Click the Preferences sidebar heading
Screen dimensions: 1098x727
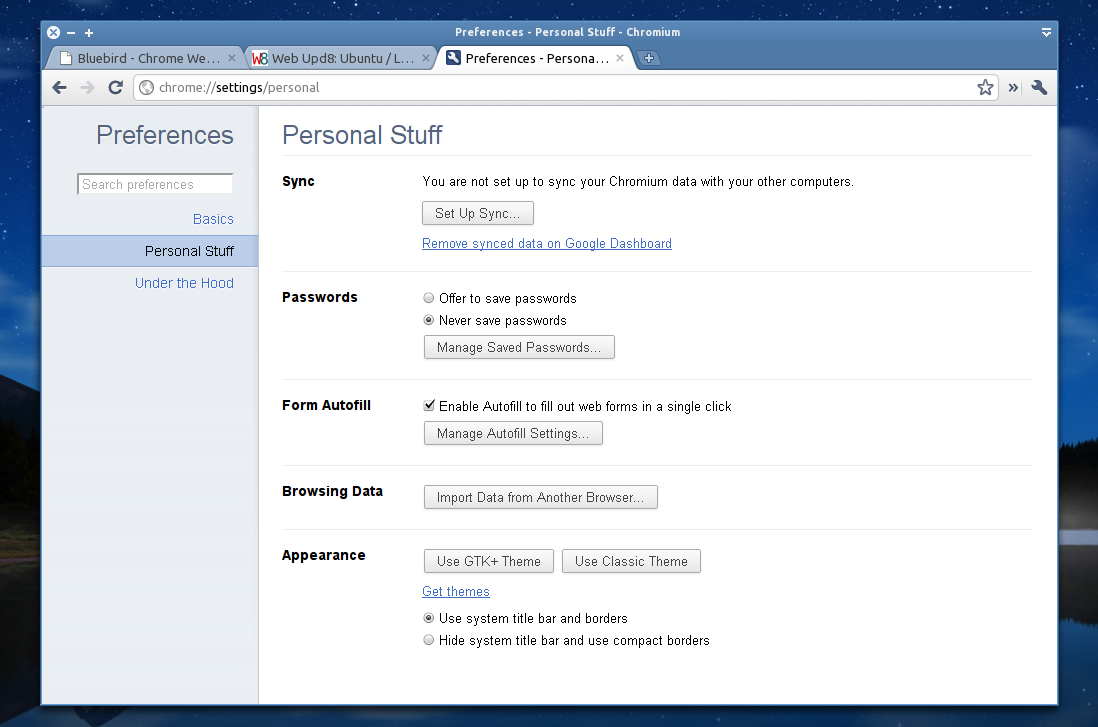pos(165,135)
